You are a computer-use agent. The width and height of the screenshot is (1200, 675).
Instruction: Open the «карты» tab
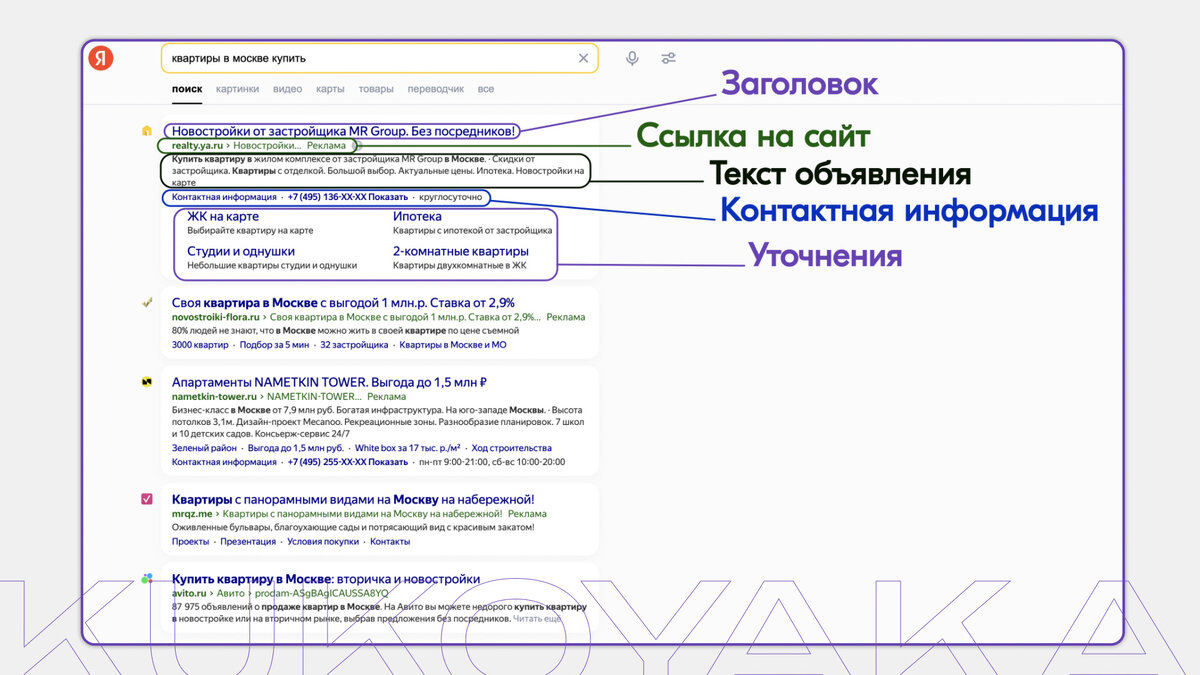[x=330, y=89]
